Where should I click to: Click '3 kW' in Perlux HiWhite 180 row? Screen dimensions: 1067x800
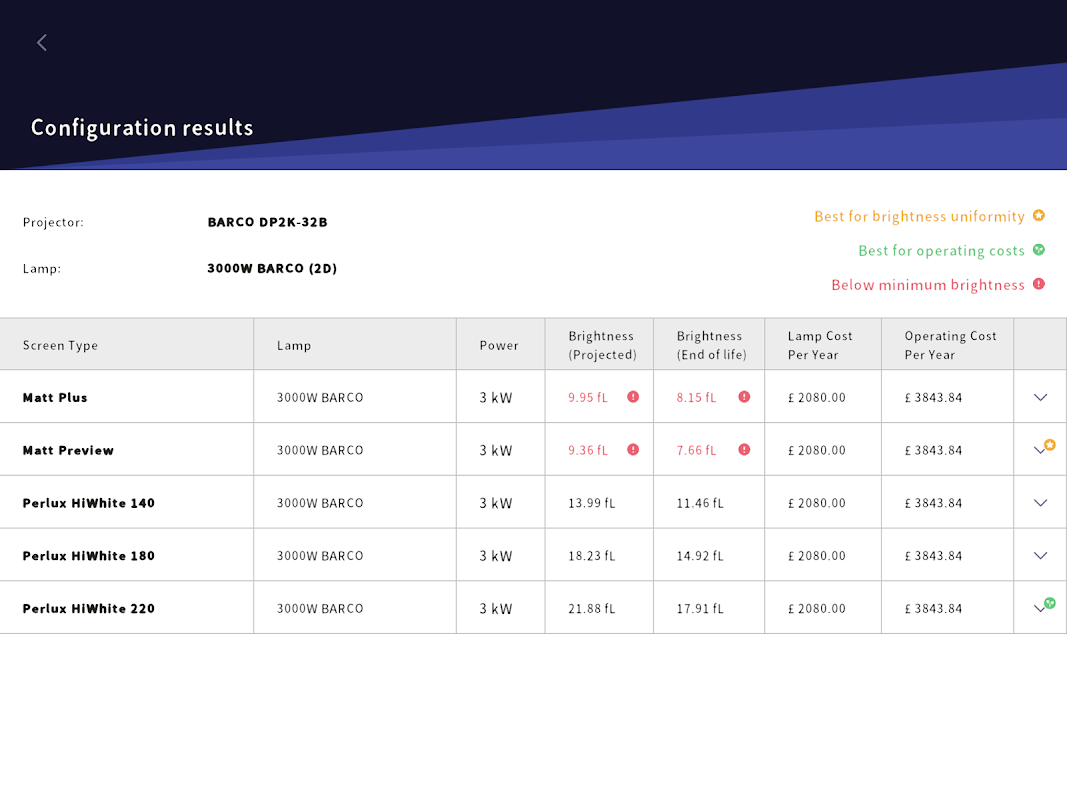tap(495, 556)
